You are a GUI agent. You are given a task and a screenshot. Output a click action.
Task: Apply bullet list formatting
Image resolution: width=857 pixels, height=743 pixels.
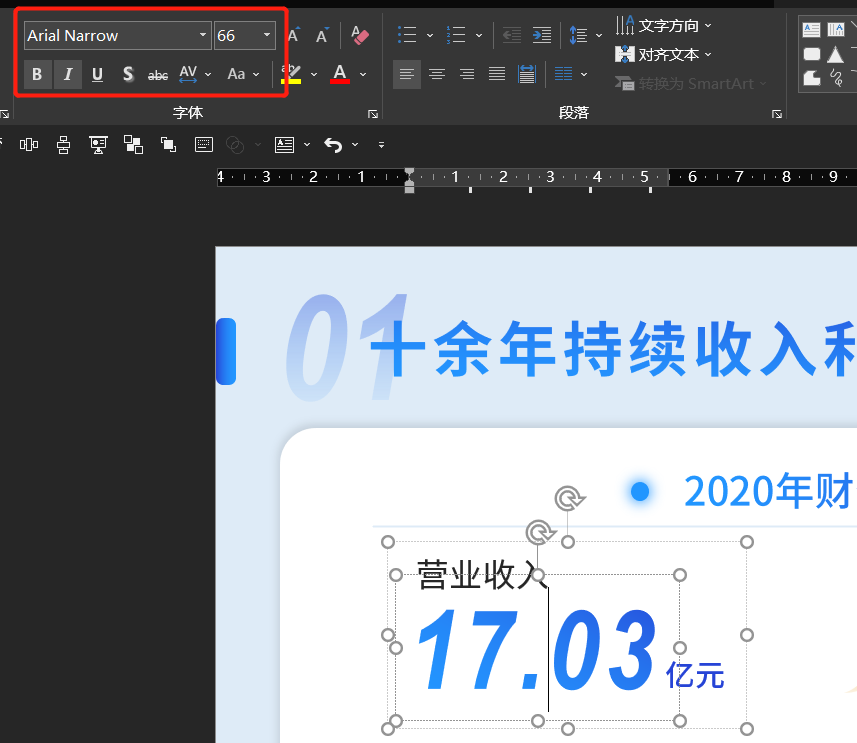pos(407,35)
